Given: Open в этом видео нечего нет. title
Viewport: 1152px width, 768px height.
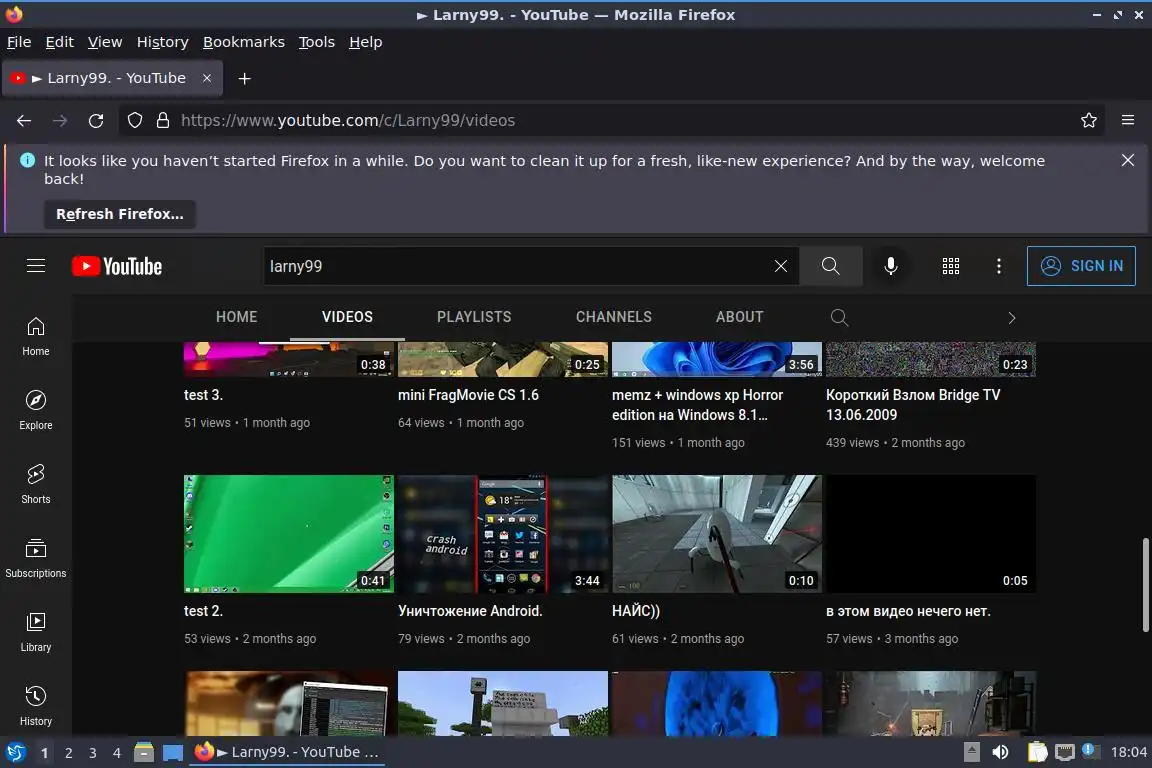Looking at the screenshot, I should point(908,611).
